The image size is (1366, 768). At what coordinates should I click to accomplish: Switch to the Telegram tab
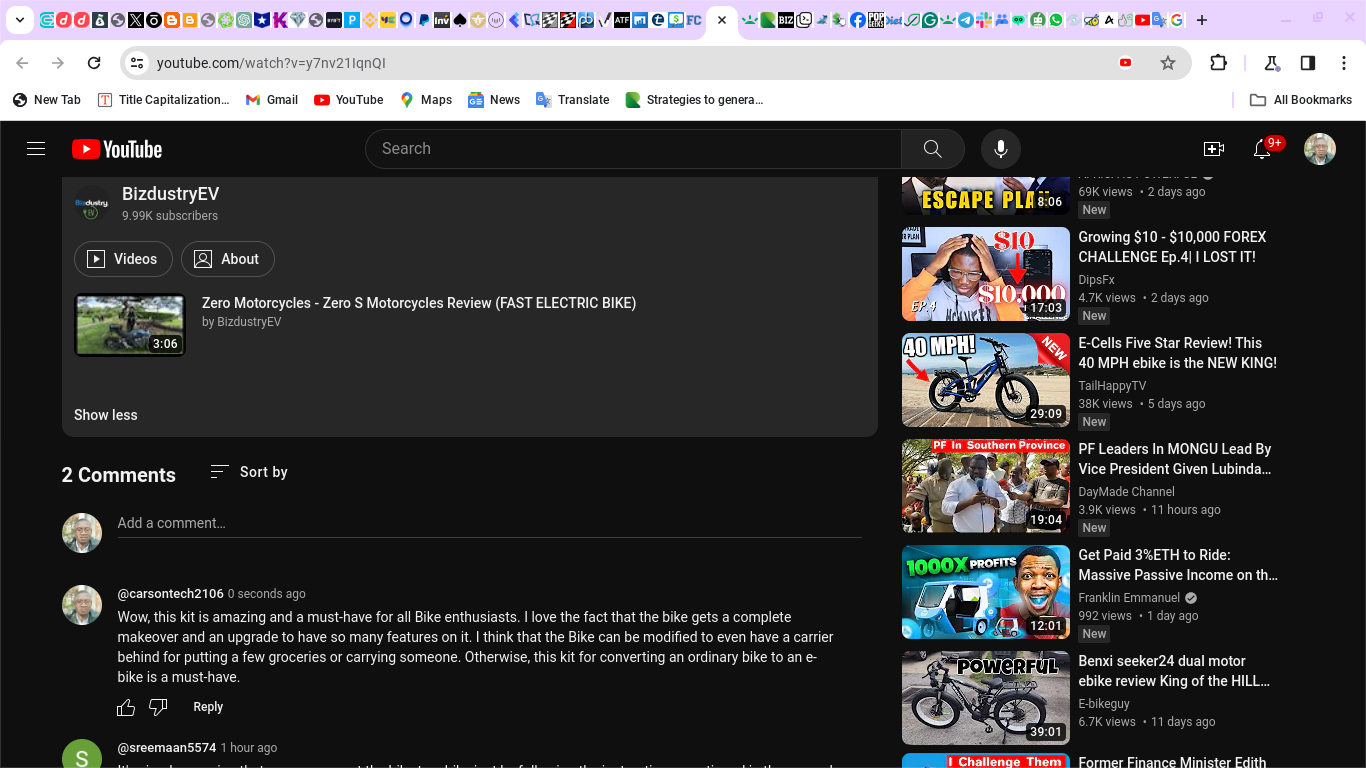click(965, 20)
